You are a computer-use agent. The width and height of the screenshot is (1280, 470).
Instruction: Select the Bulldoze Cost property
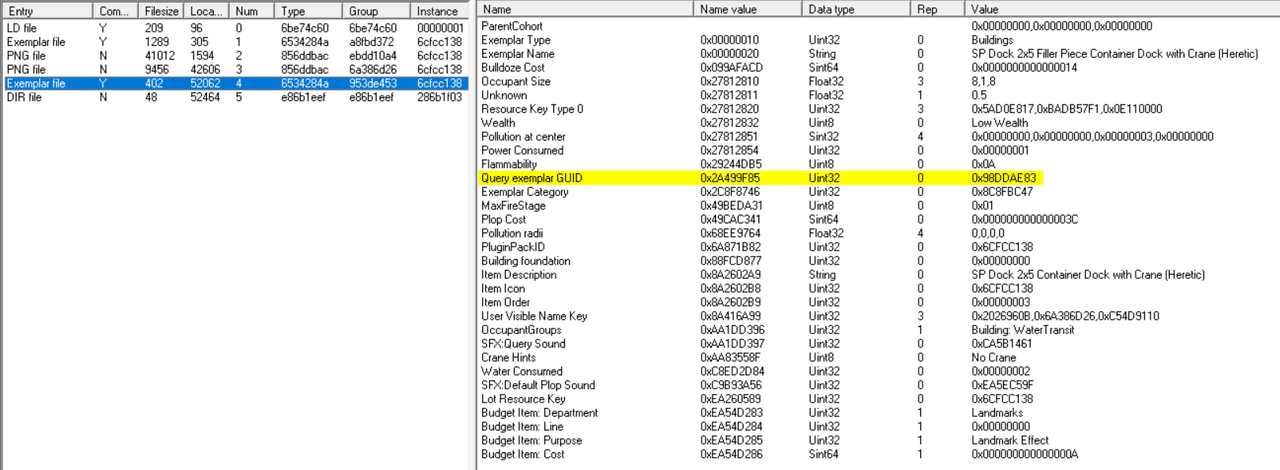(878, 66)
